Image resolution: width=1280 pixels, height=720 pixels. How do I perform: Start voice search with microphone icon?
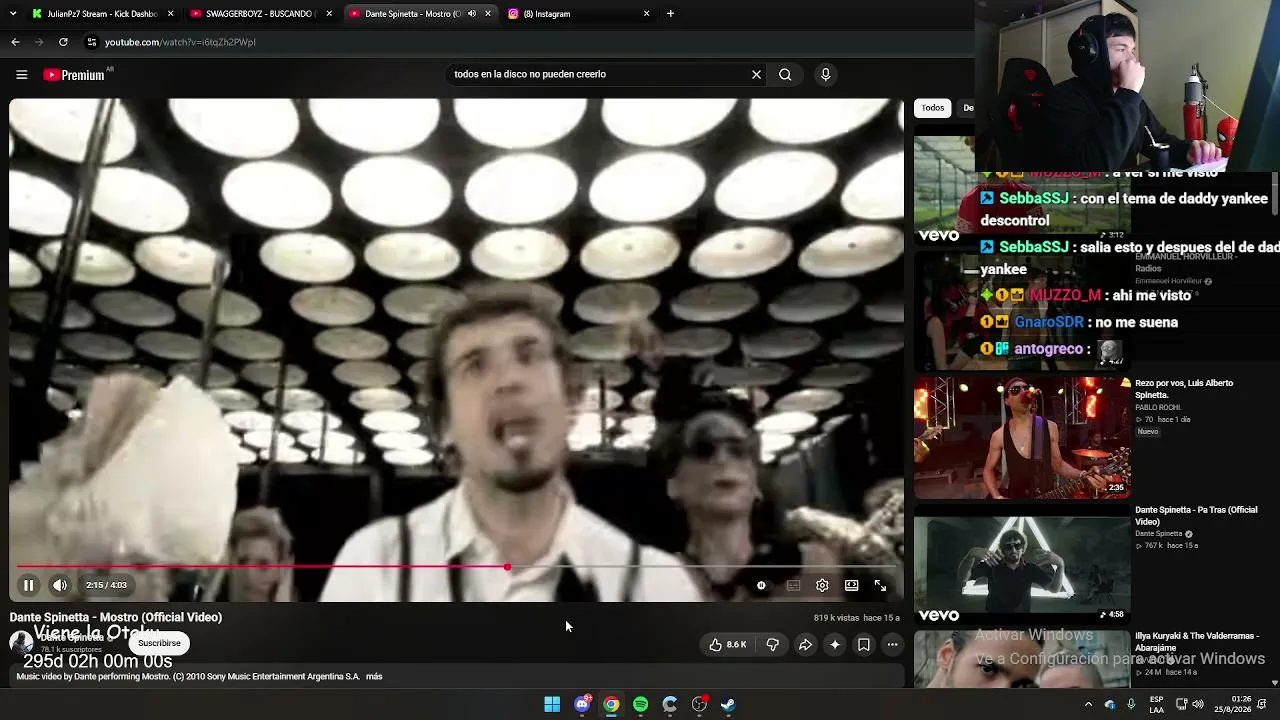(x=825, y=74)
